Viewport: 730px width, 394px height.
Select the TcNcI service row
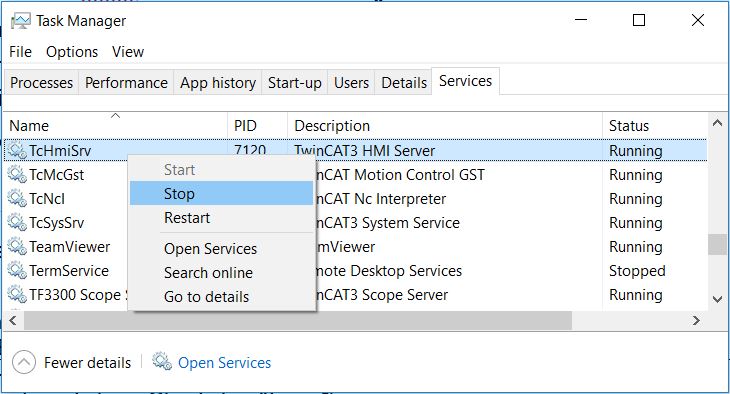click(x=356, y=199)
